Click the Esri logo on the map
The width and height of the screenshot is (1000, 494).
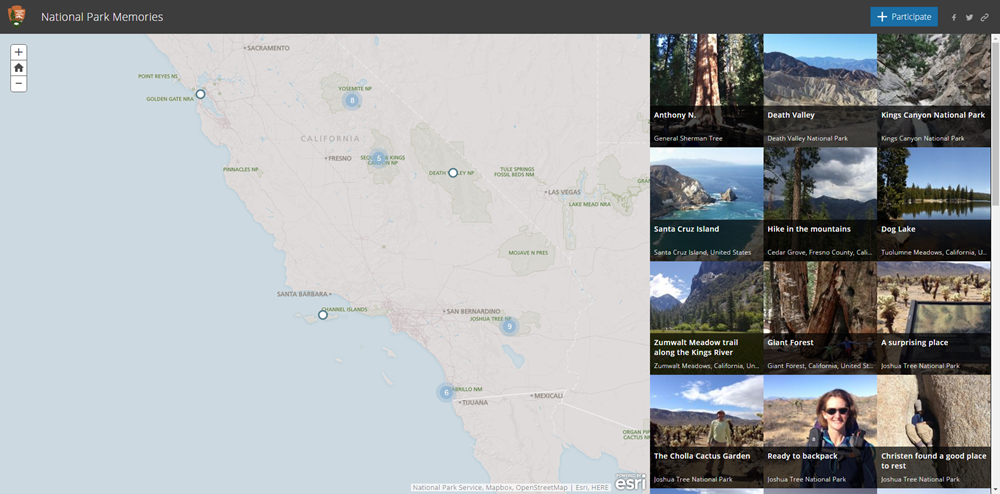(x=630, y=483)
